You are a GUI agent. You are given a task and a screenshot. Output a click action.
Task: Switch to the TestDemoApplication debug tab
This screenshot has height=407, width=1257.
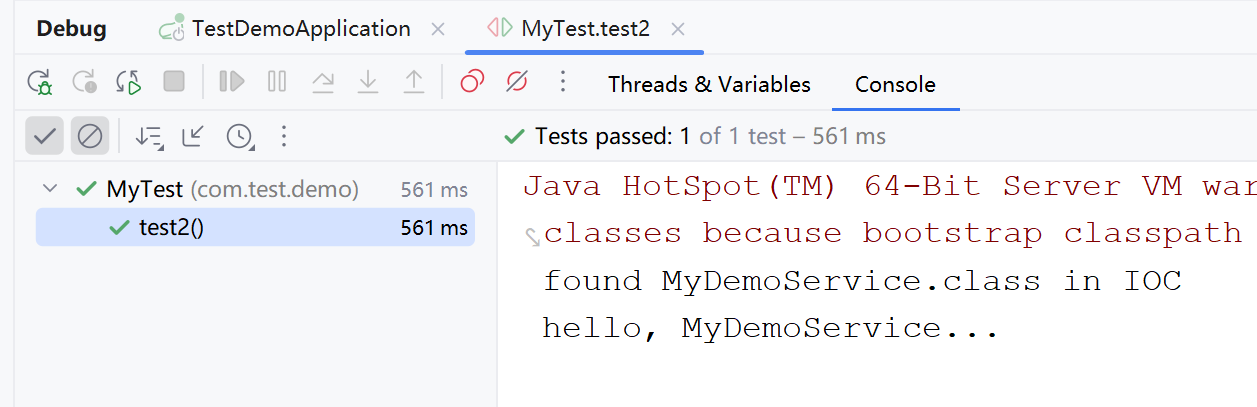coord(300,29)
